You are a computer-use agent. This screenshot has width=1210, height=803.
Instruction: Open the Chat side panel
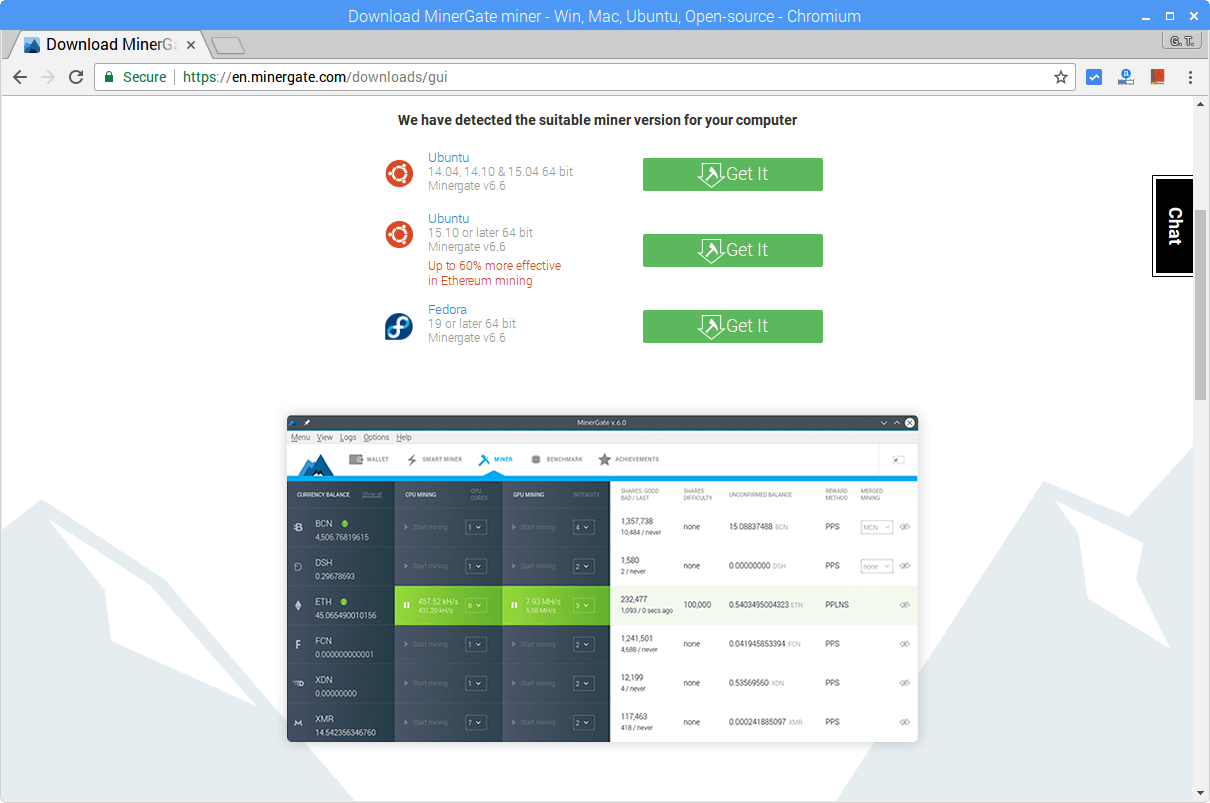click(x=1174, y=226)
